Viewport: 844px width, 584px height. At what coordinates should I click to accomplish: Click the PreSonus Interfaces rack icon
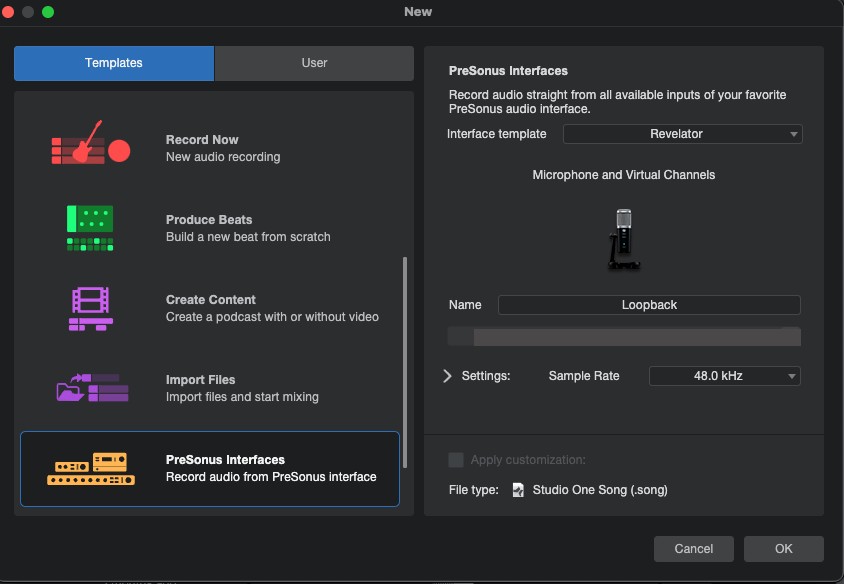91,469
